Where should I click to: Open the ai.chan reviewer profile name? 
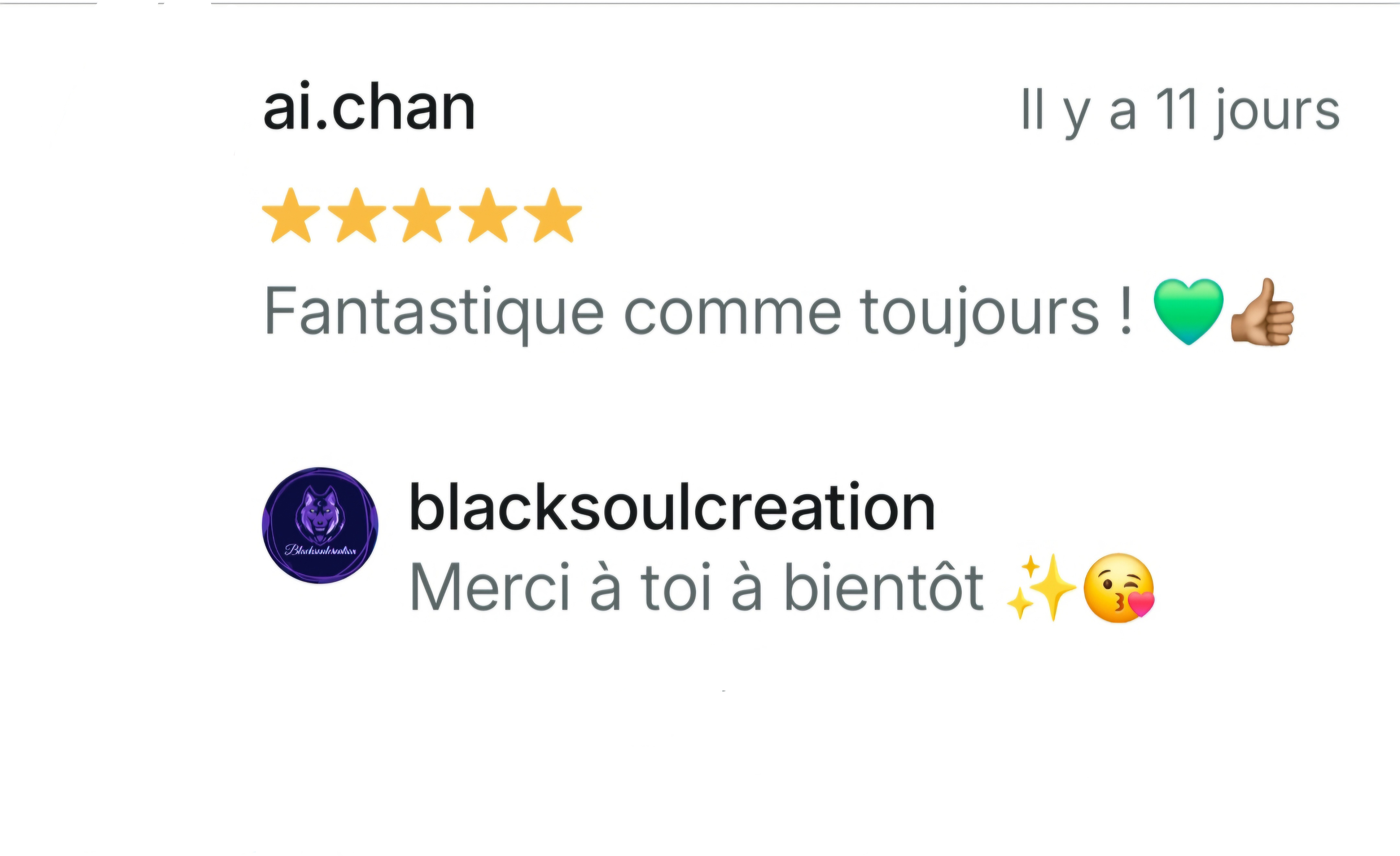(x=369, y=106)
